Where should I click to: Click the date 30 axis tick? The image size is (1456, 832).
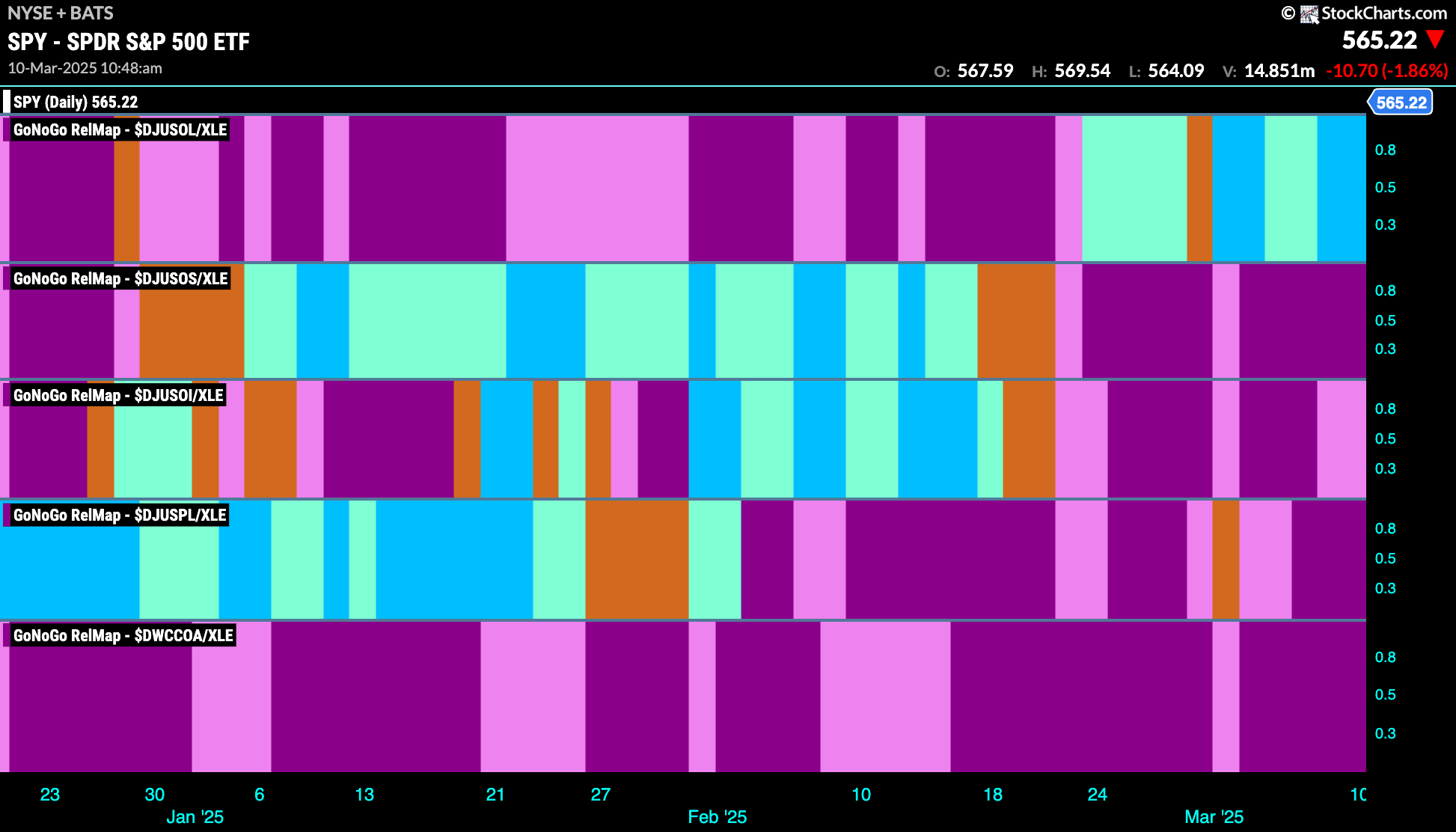click(155, 795)
